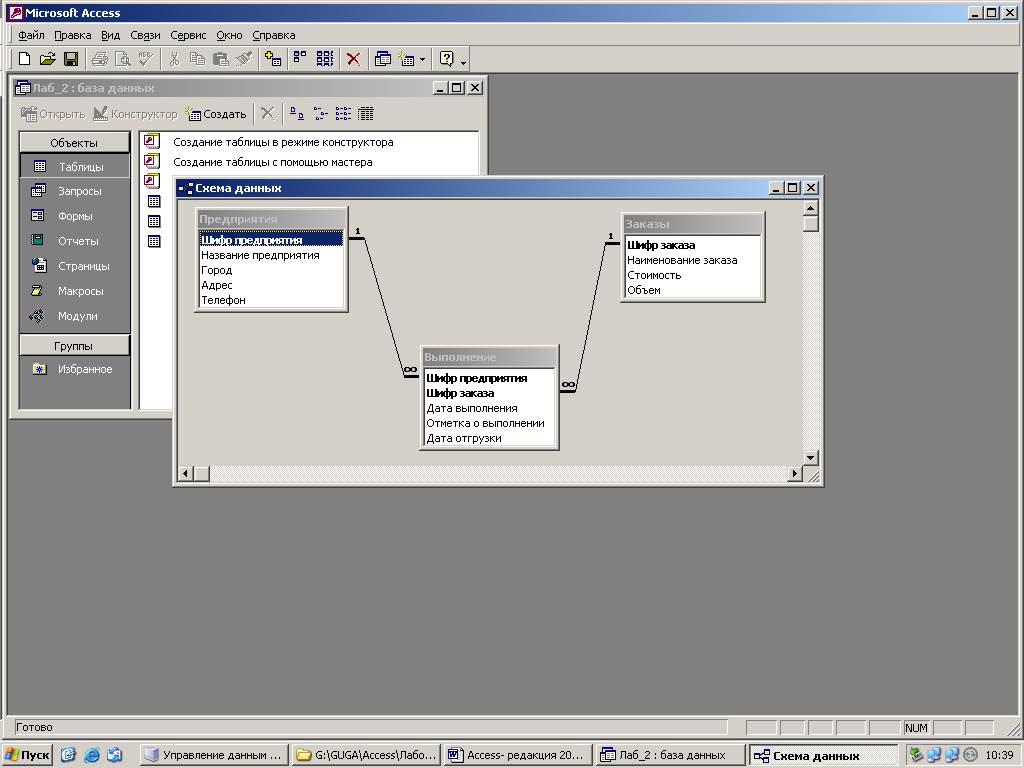Open the Сервис menu
The width and height of the screenshot is (1024, 768).
(188, 35)
